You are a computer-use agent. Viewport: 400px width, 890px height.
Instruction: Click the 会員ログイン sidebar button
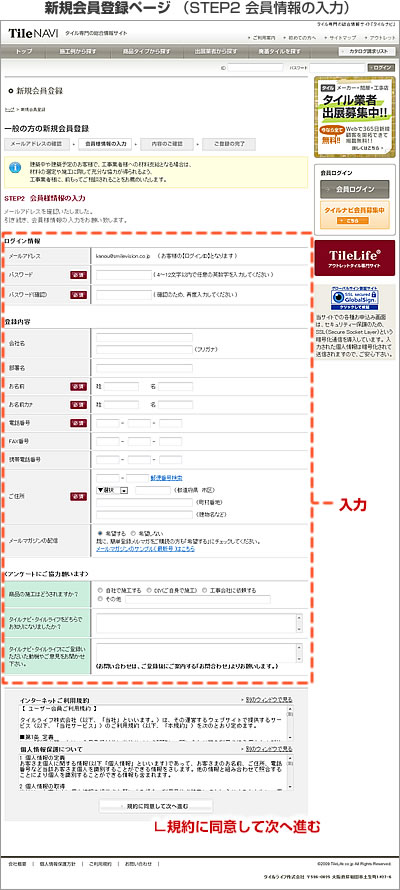355,189
